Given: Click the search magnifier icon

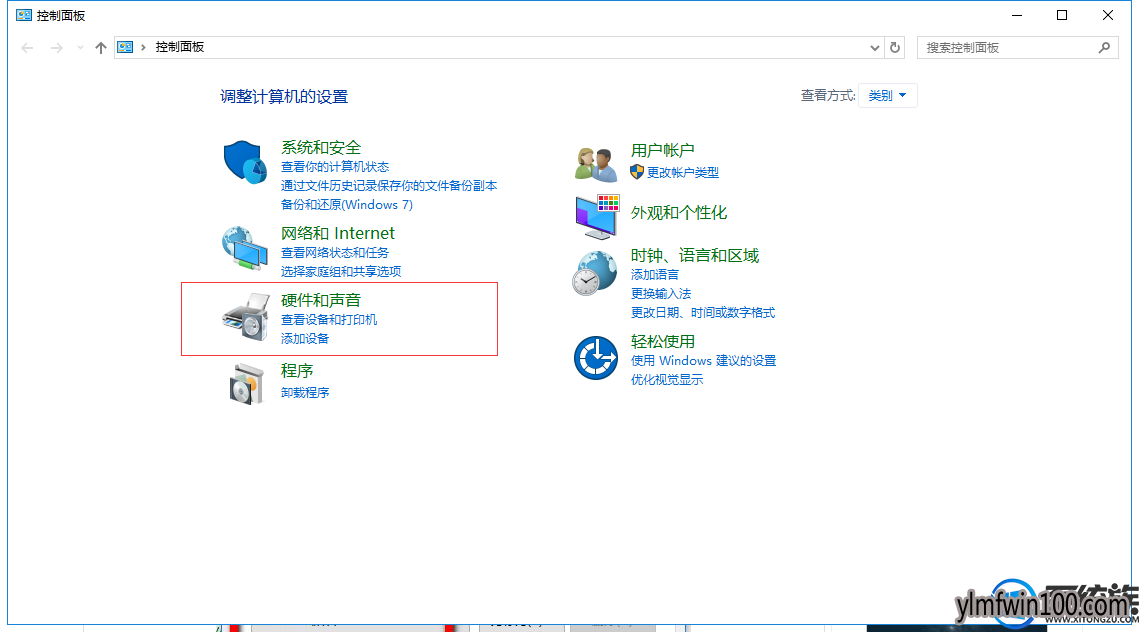Looking at the screenshot, I should coord(1104,47).
